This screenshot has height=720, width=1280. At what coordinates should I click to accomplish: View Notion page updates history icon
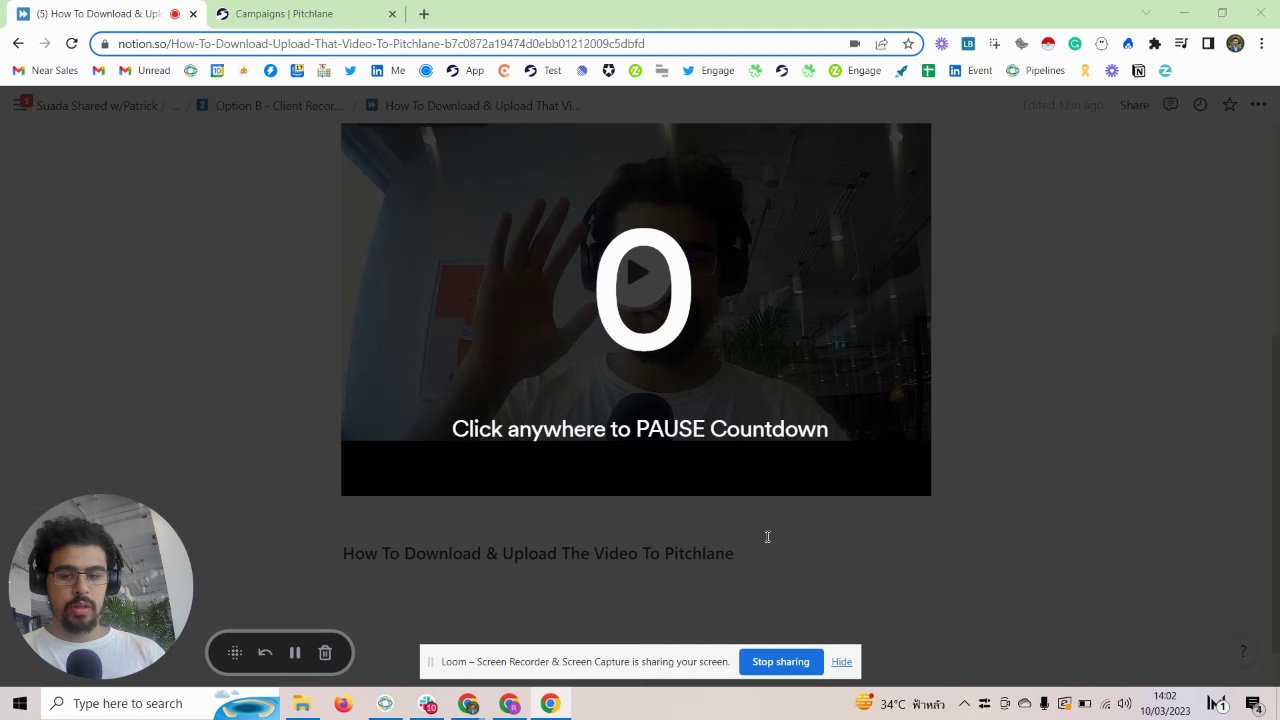click(x=1200, y=105)
